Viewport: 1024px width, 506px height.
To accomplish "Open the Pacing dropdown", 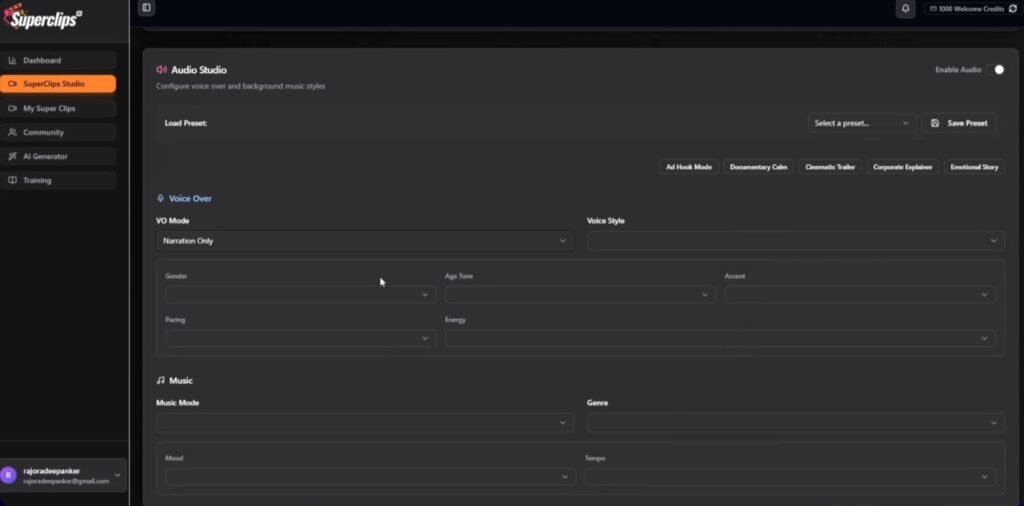I will (x=300, y=338).
